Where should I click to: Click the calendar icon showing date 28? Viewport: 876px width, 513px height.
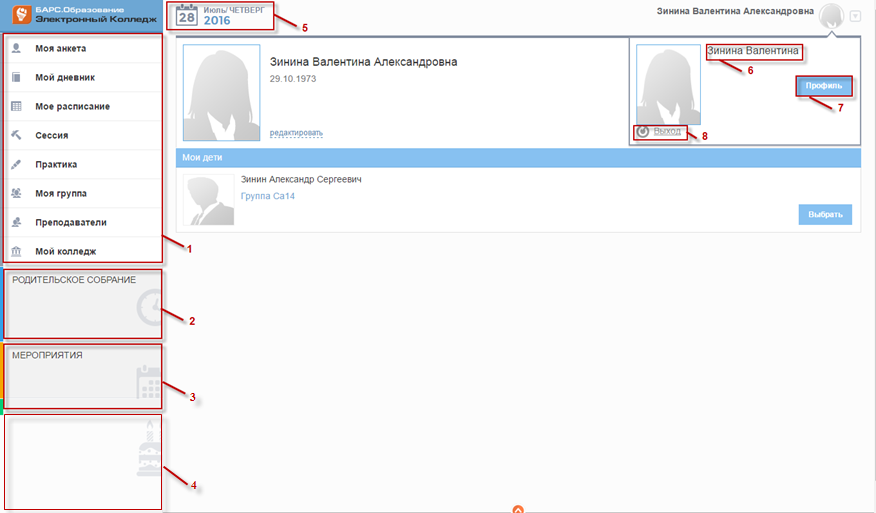click(x=186, y=15)
